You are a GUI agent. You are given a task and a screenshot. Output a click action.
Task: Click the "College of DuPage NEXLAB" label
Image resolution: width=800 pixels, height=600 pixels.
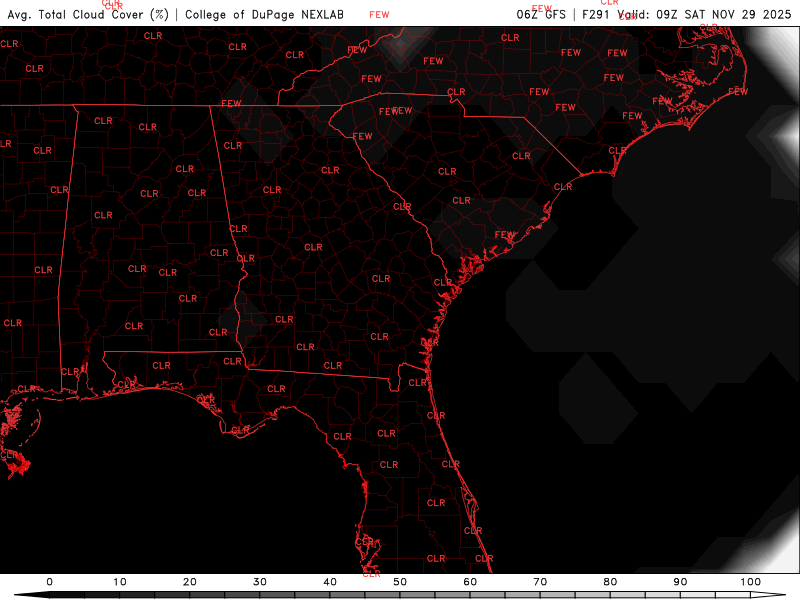coord(264,14)
